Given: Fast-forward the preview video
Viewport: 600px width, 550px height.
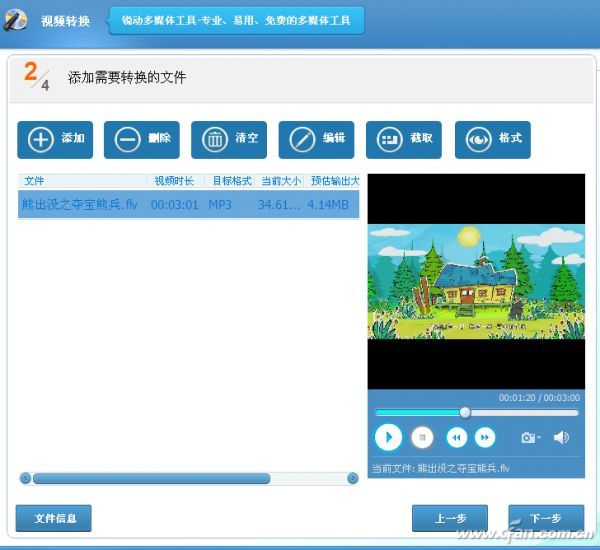Looking at the screenshot, I should (x=485, y=437).
